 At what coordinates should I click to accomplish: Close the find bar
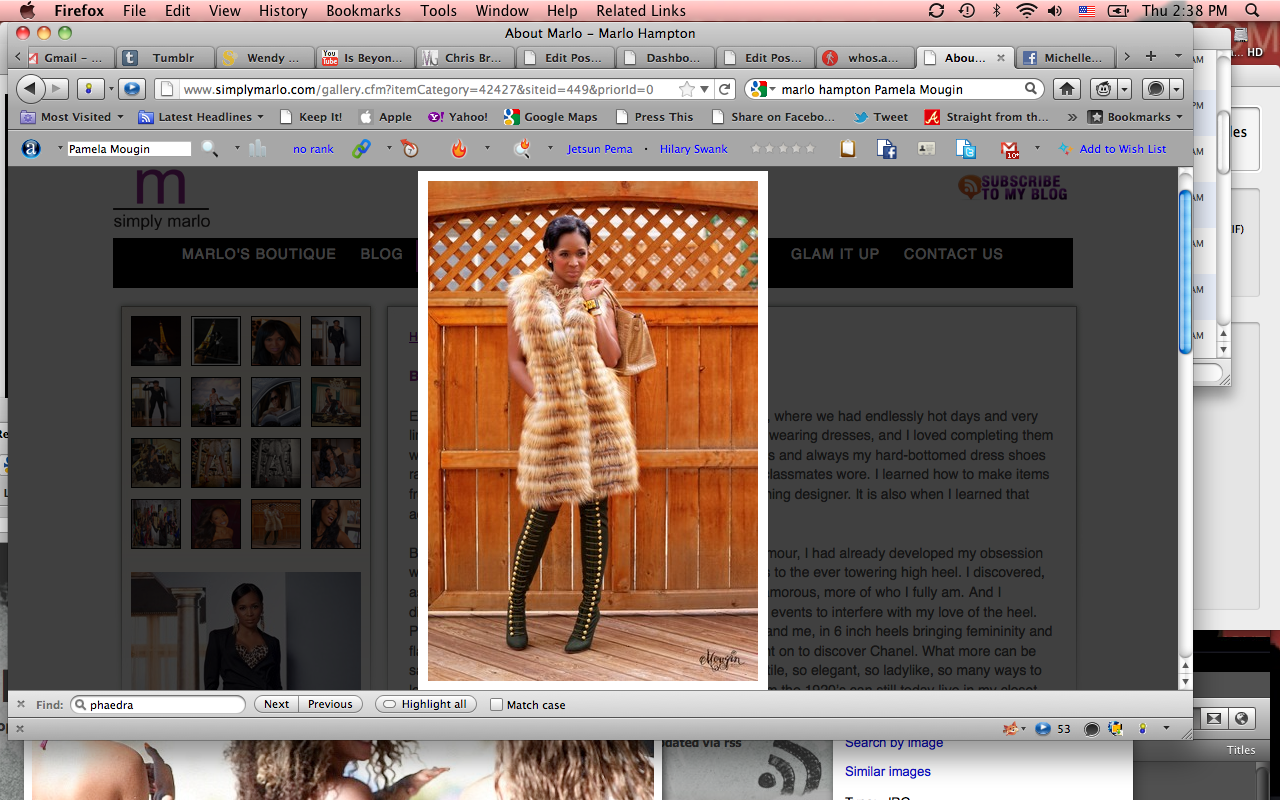21,704
